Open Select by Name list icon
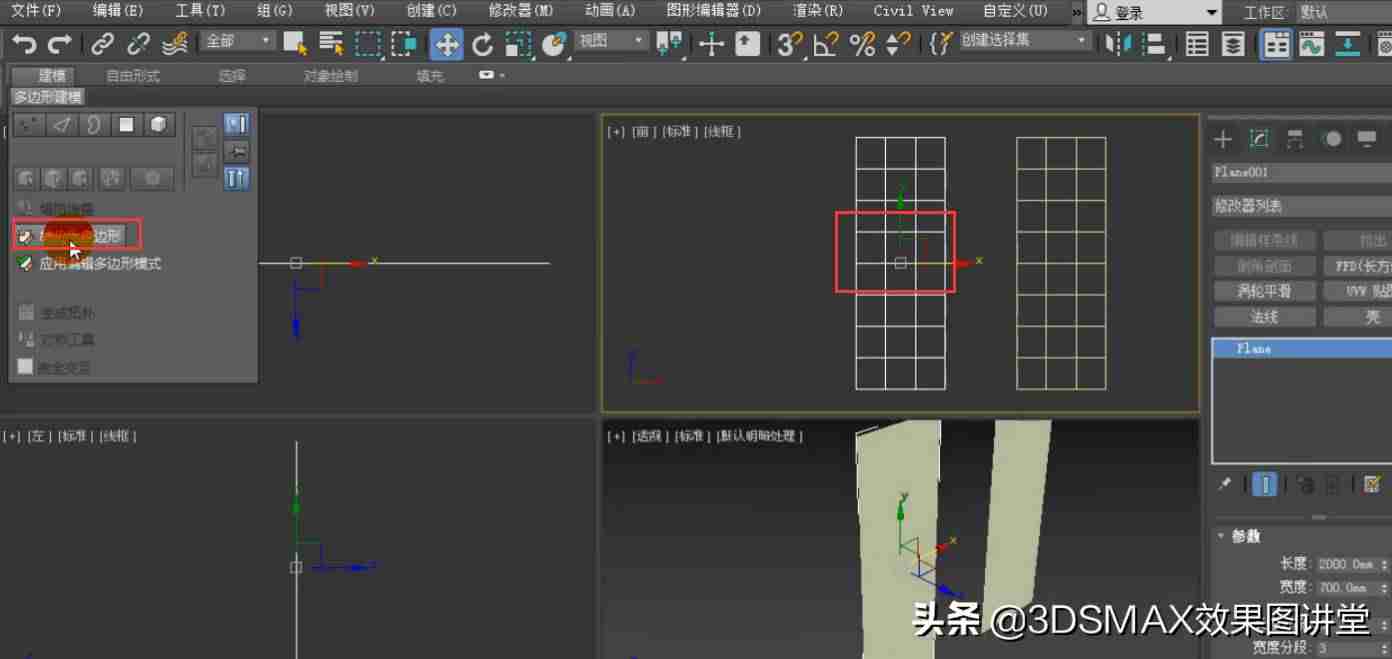This screenshot has height=659, width=1392. 330,43
